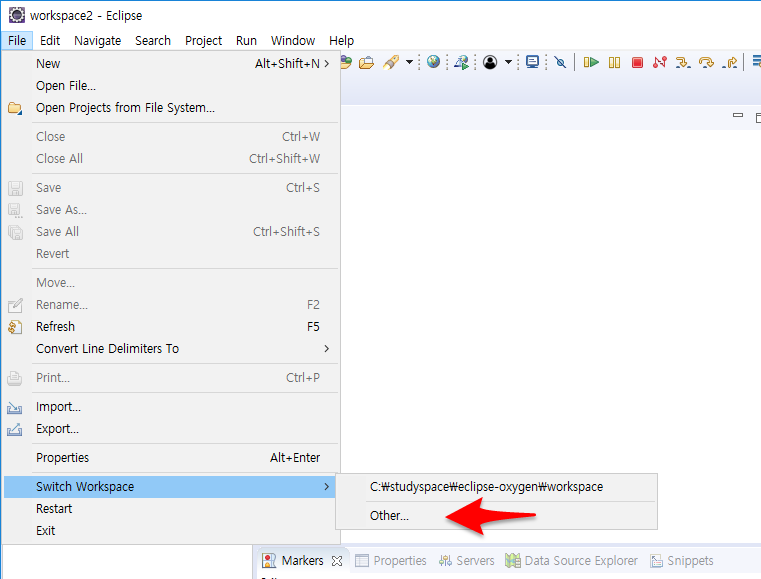Open the Search flashlight dropdown arrow
This screenshot has width=761, height=579.
[409, 62]
